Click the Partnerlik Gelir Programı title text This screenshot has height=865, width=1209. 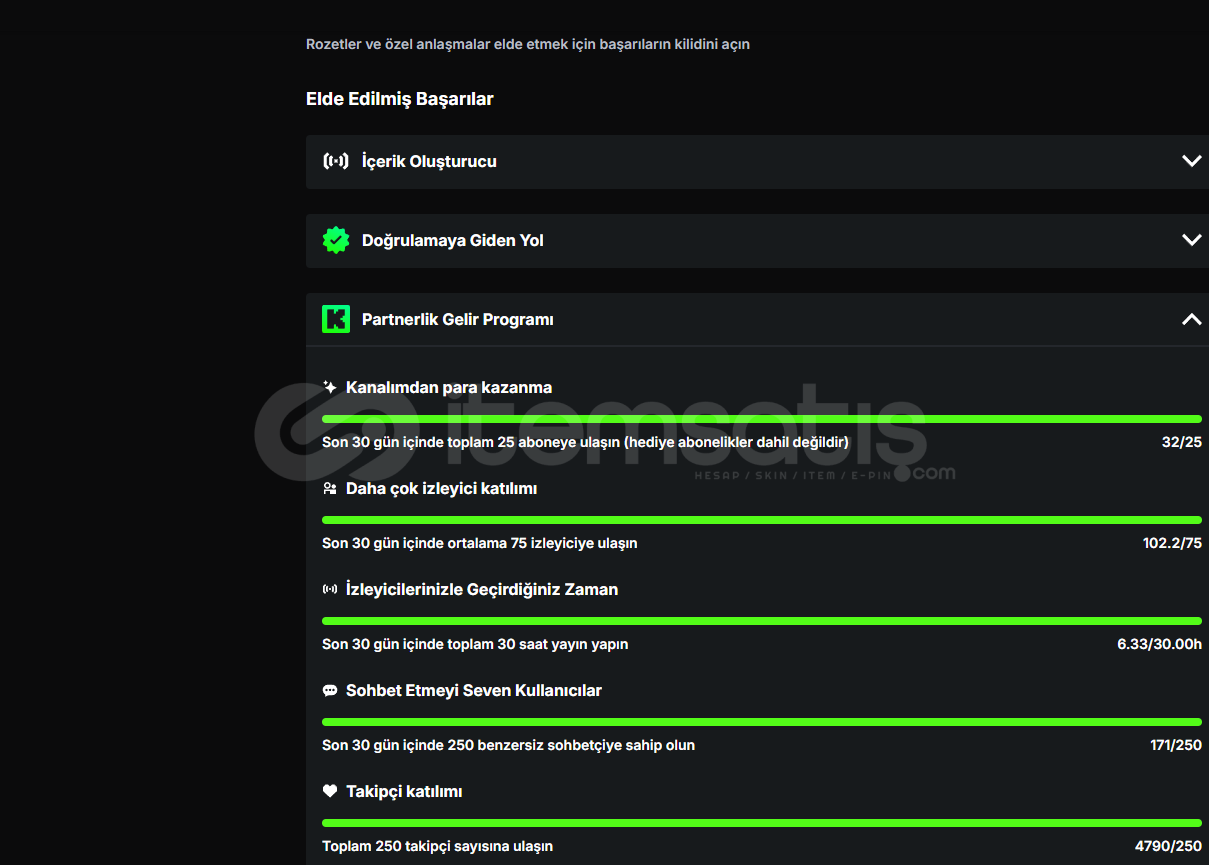pos(457,319)
